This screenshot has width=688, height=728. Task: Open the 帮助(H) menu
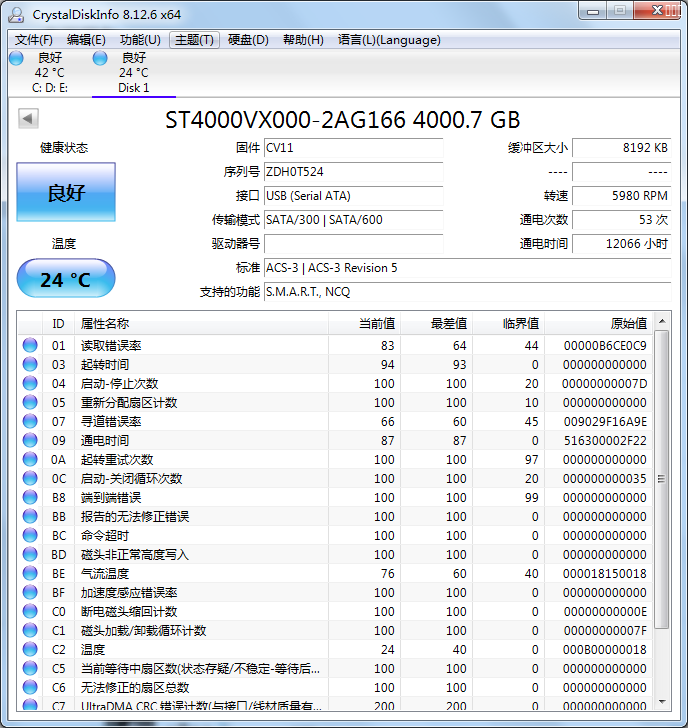pyautogui.click(x=303, y=40)
